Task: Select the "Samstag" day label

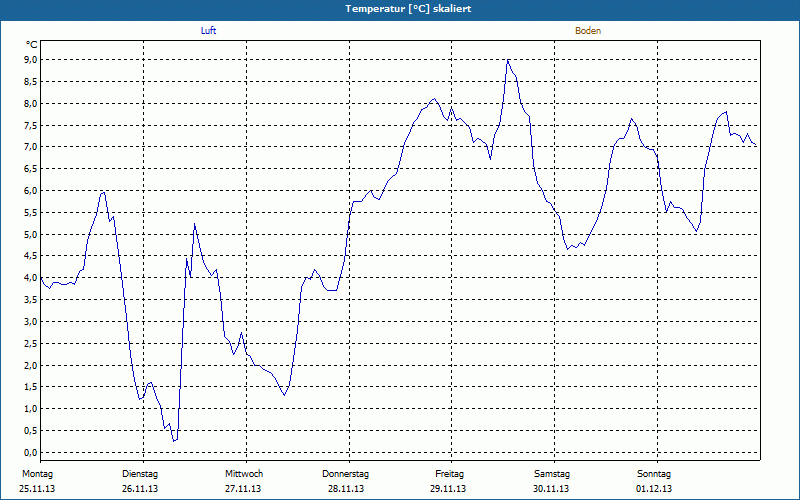Action: [552, 474]
